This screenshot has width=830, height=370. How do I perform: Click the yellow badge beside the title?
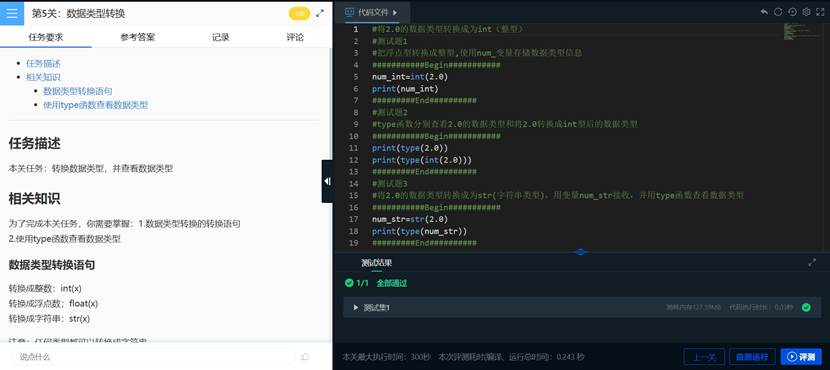[299, 14]
